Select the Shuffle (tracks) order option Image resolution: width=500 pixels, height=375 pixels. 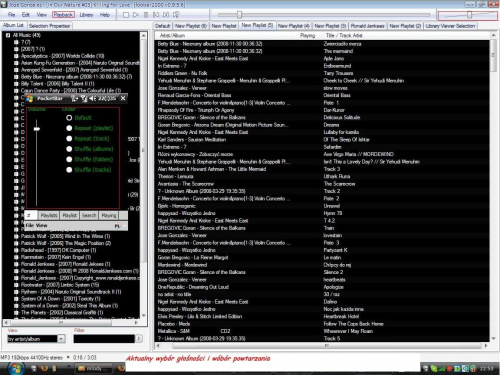(69, 170)
